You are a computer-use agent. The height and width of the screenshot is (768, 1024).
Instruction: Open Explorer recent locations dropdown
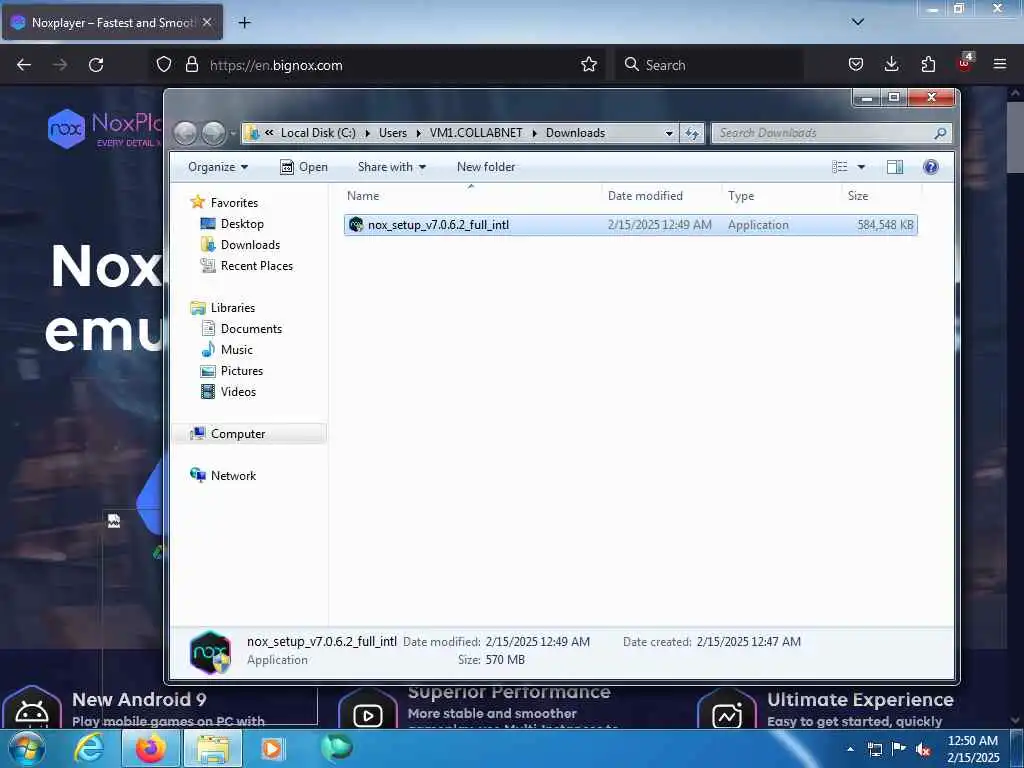232,133
